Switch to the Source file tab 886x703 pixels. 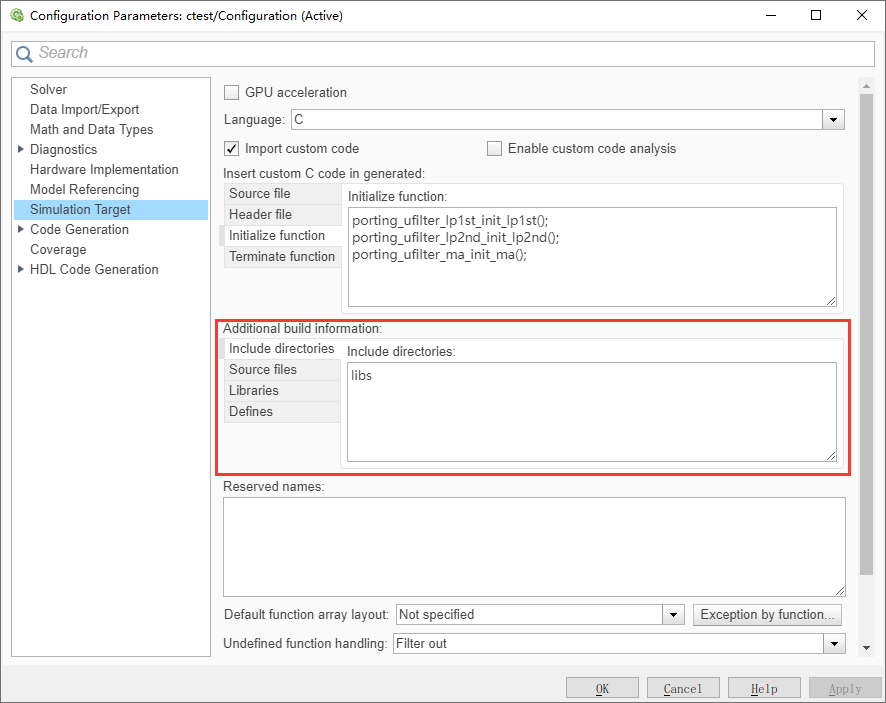point(283,194)
